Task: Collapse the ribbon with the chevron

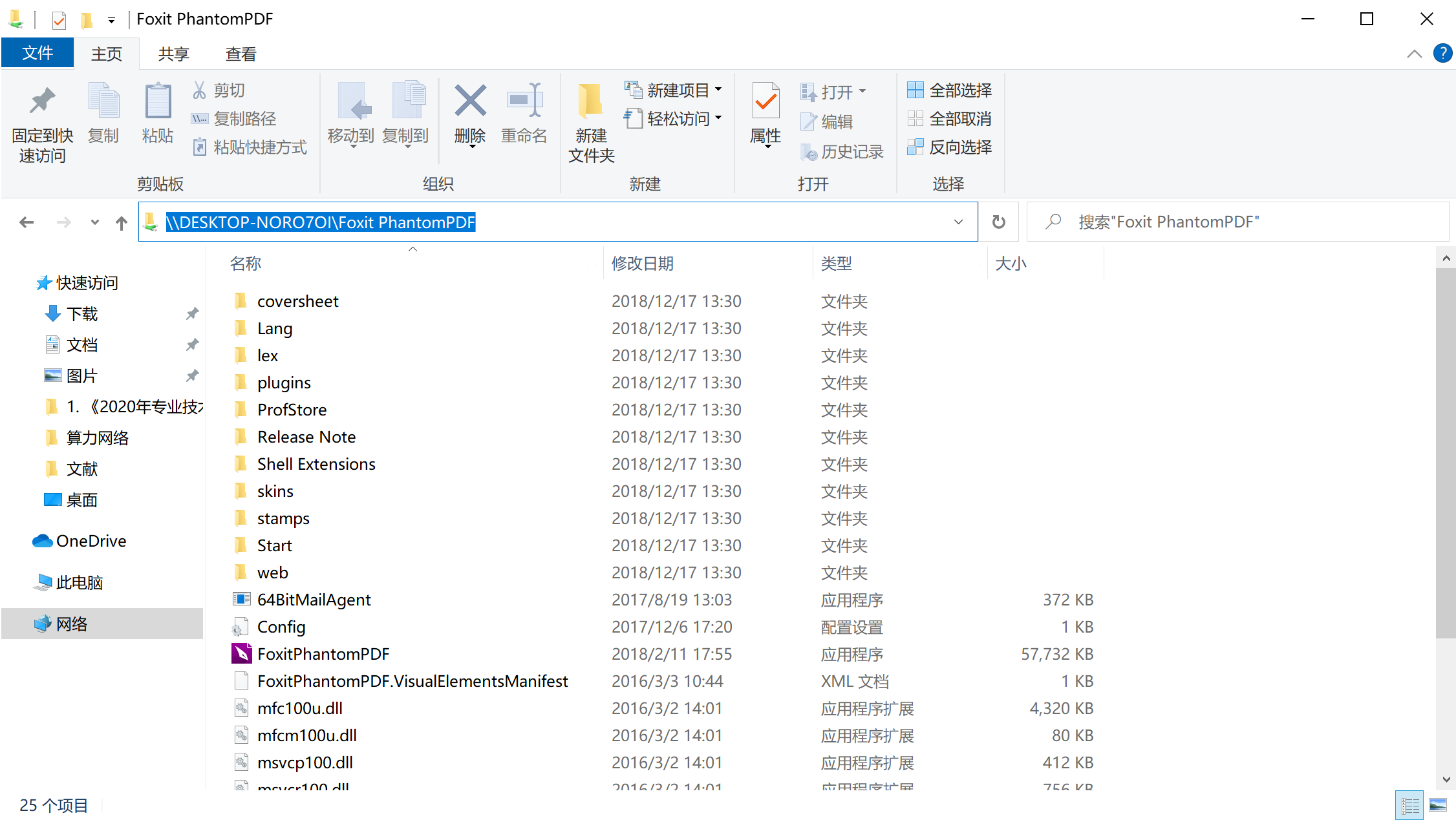Action: (x=1414, y=54)
